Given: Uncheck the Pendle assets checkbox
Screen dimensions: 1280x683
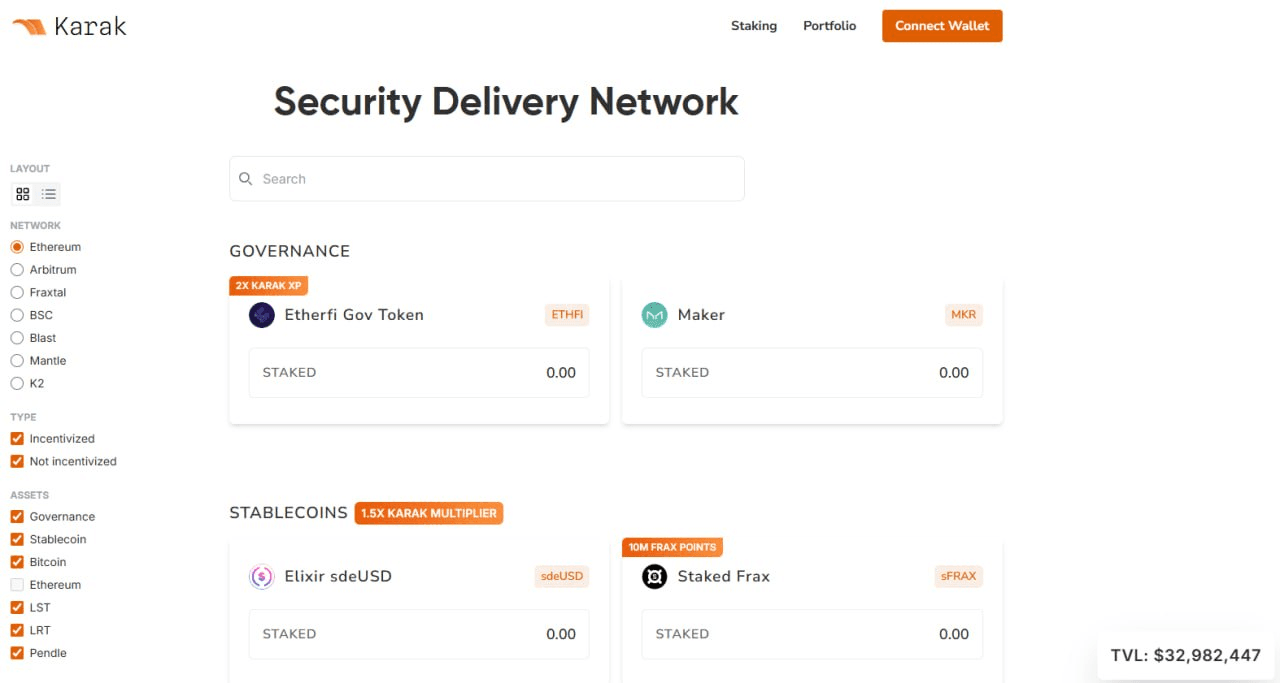Looking at the screenshot, I should point(17,653).
